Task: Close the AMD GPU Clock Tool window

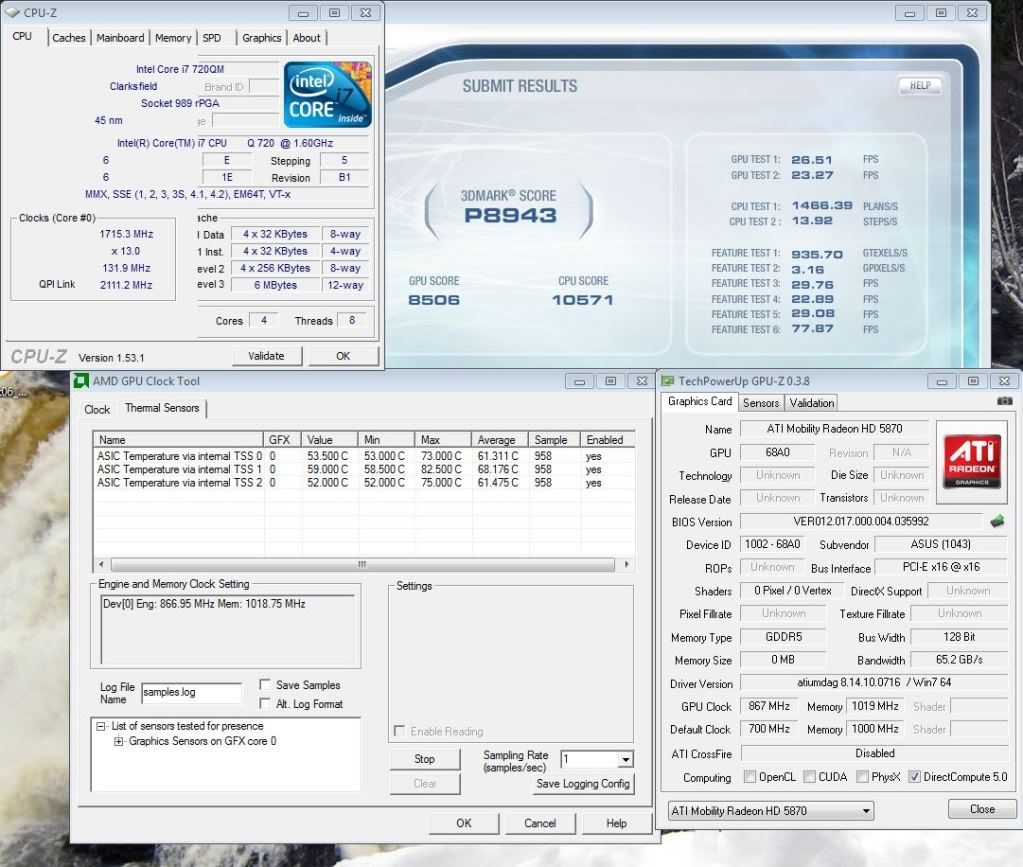Action: pyautogui.click(x=642, y=381)
